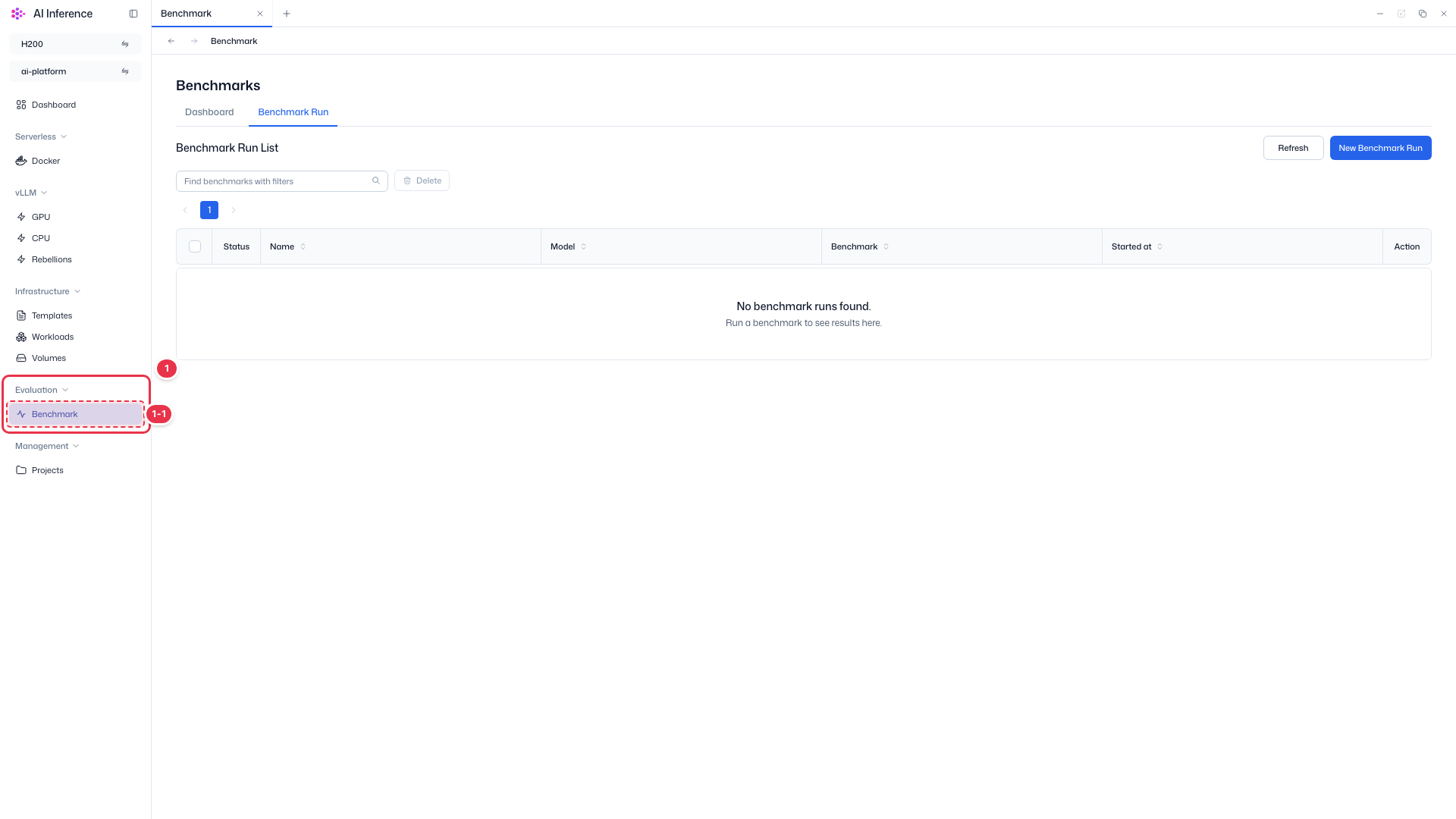1456x819 pixels.
Task: Go forward using the right arrow
Action: [x=194, y=41]
